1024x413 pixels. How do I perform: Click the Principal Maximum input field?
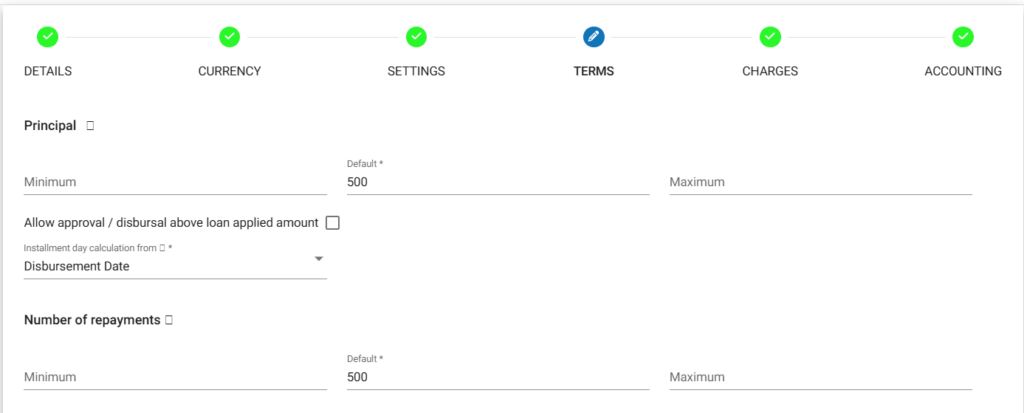pyautogui.click(x=820, y=182)
